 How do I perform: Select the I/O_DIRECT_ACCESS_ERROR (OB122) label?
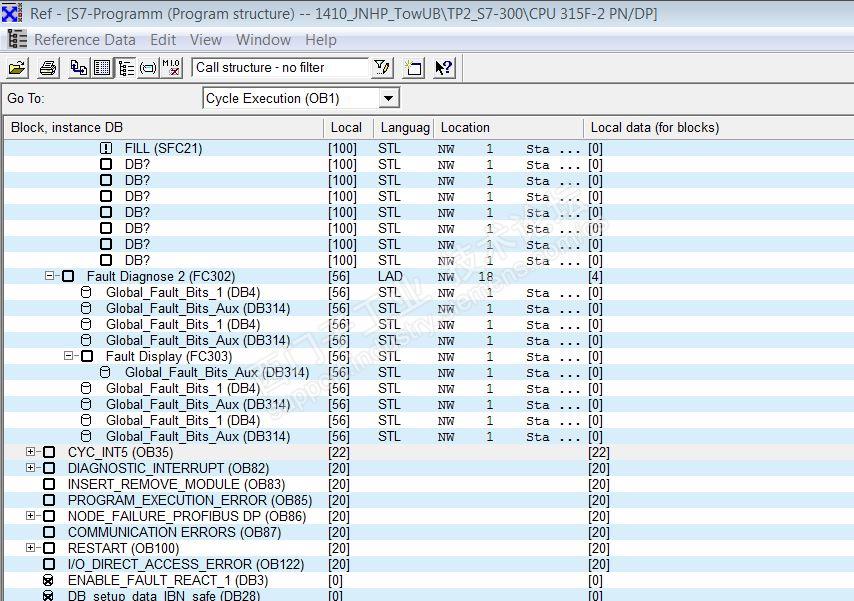[x=186, y=564]
